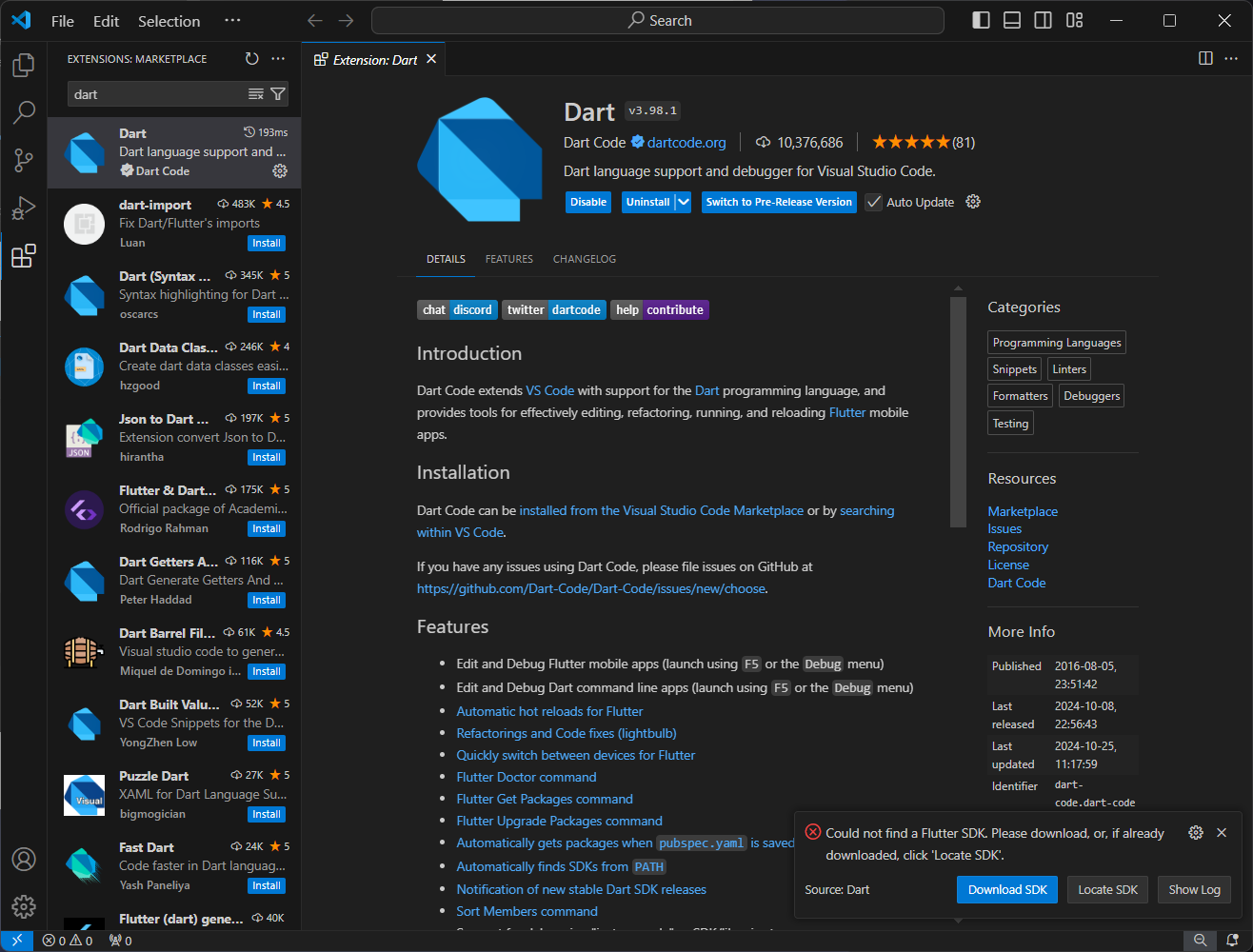
Task: Open the Repository resource link
Action: pos(1018,547)
